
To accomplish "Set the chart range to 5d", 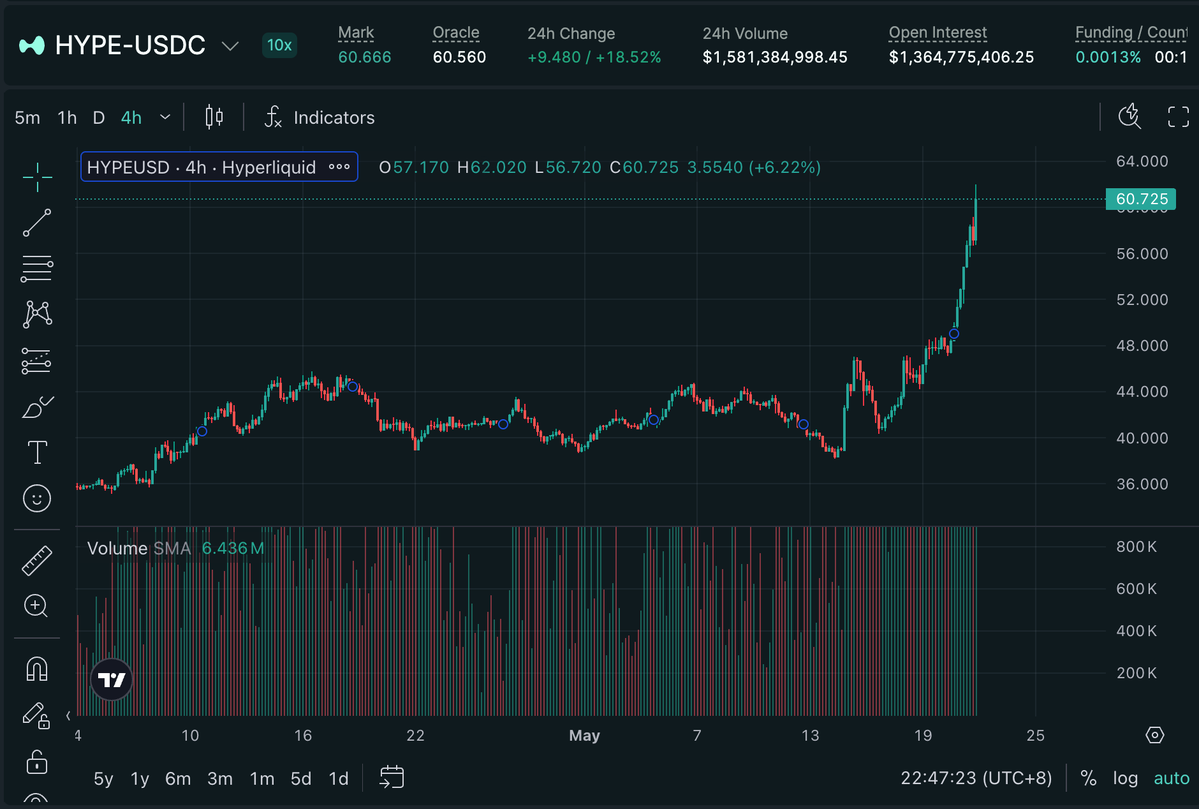I will (301, 778).
